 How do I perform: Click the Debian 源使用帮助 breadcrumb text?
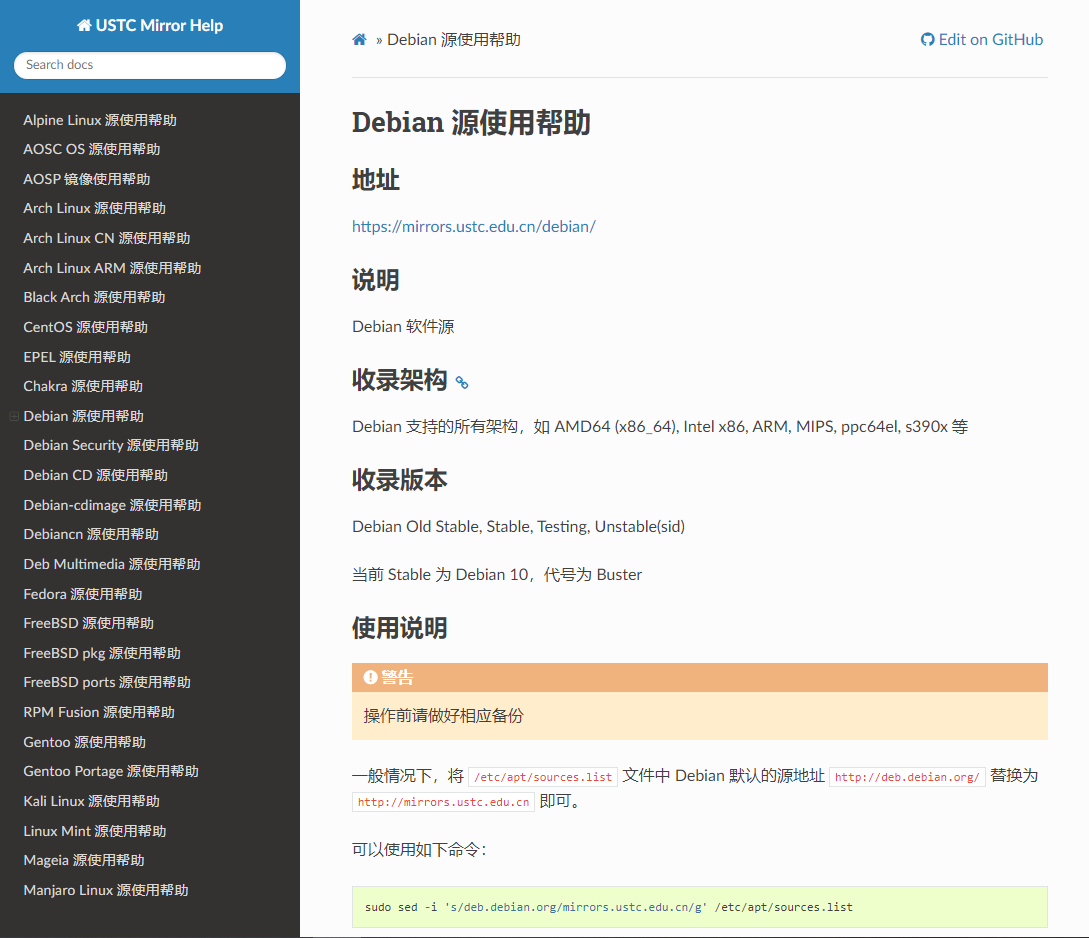click(x=454, y=40)
